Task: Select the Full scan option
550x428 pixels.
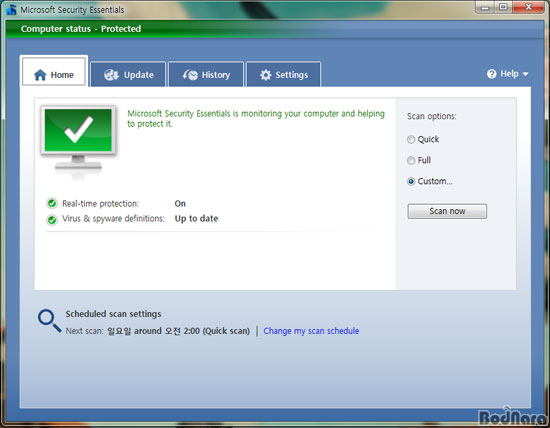Action: click(x=411, y=160)
